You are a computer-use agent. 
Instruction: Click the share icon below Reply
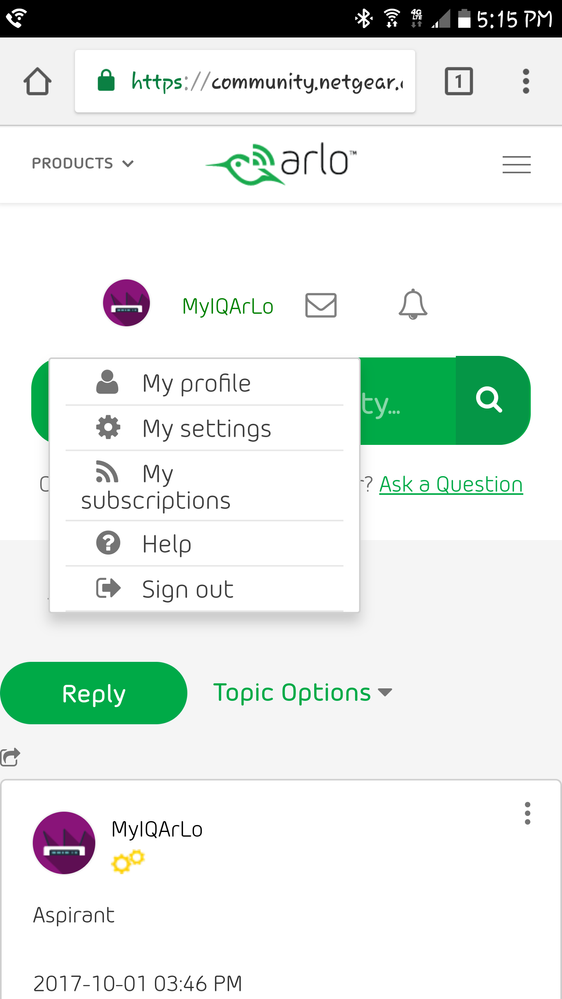11,756
